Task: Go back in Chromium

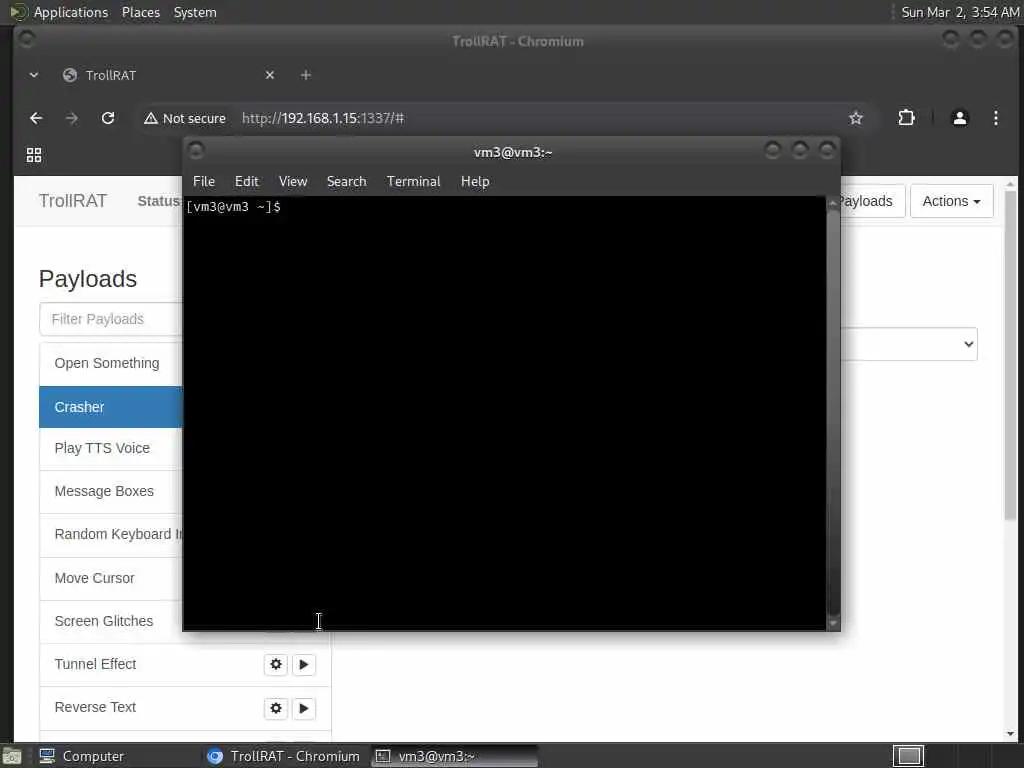Action: pyautogui.click(x=36, y=118)
